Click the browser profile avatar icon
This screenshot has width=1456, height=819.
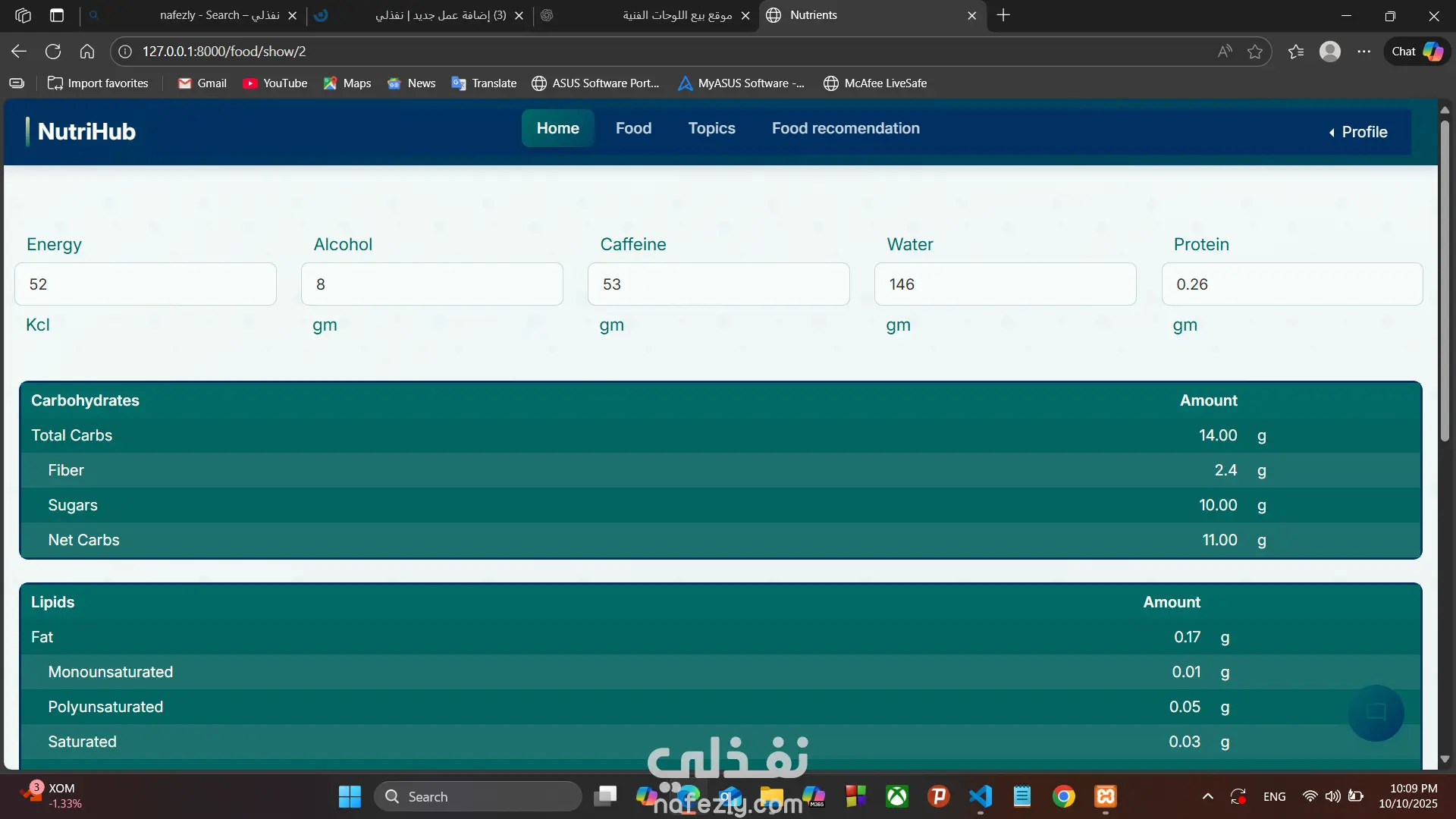pyautogui.click(x=1329, y=52)
